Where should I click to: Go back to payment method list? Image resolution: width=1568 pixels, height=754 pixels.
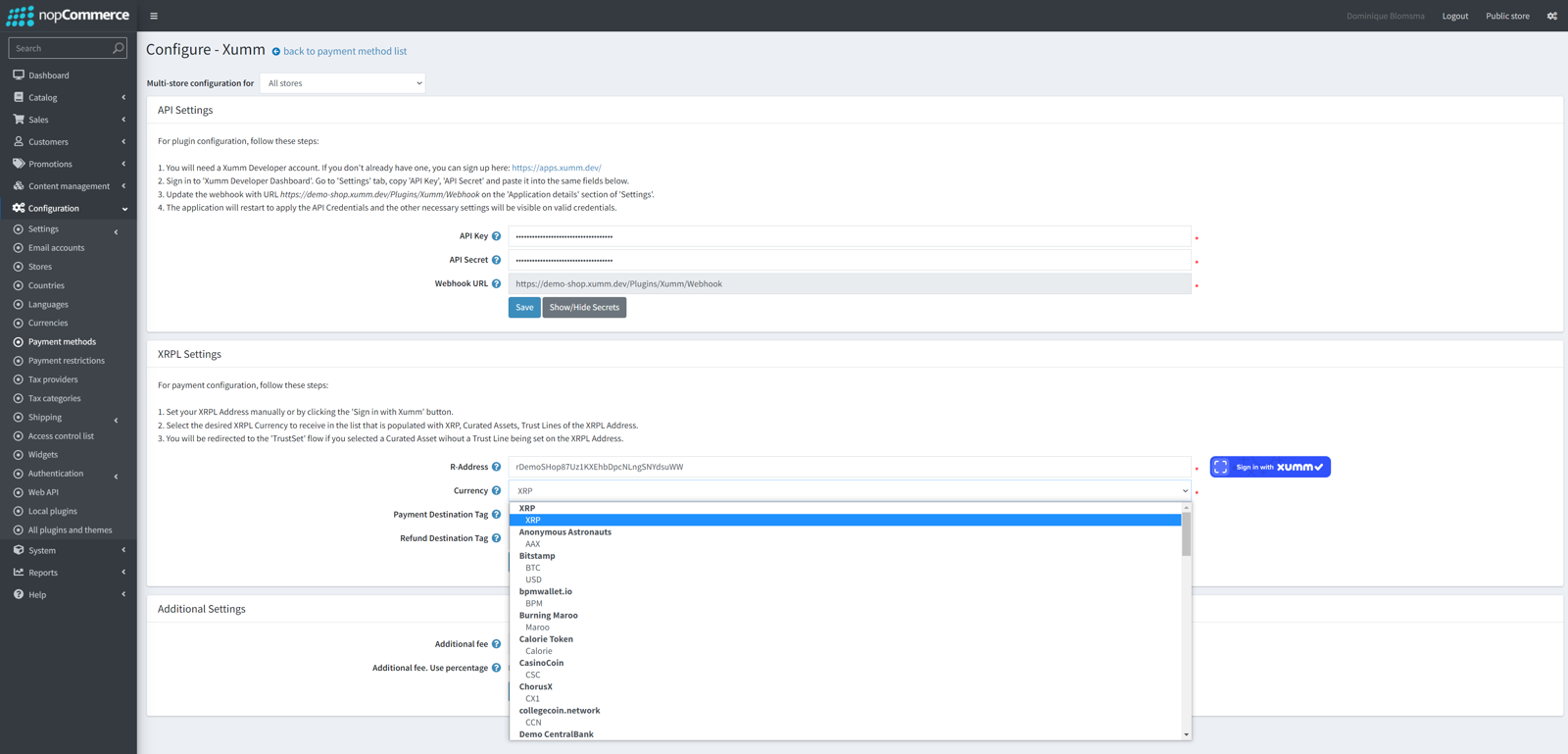[x=344, y=51]
